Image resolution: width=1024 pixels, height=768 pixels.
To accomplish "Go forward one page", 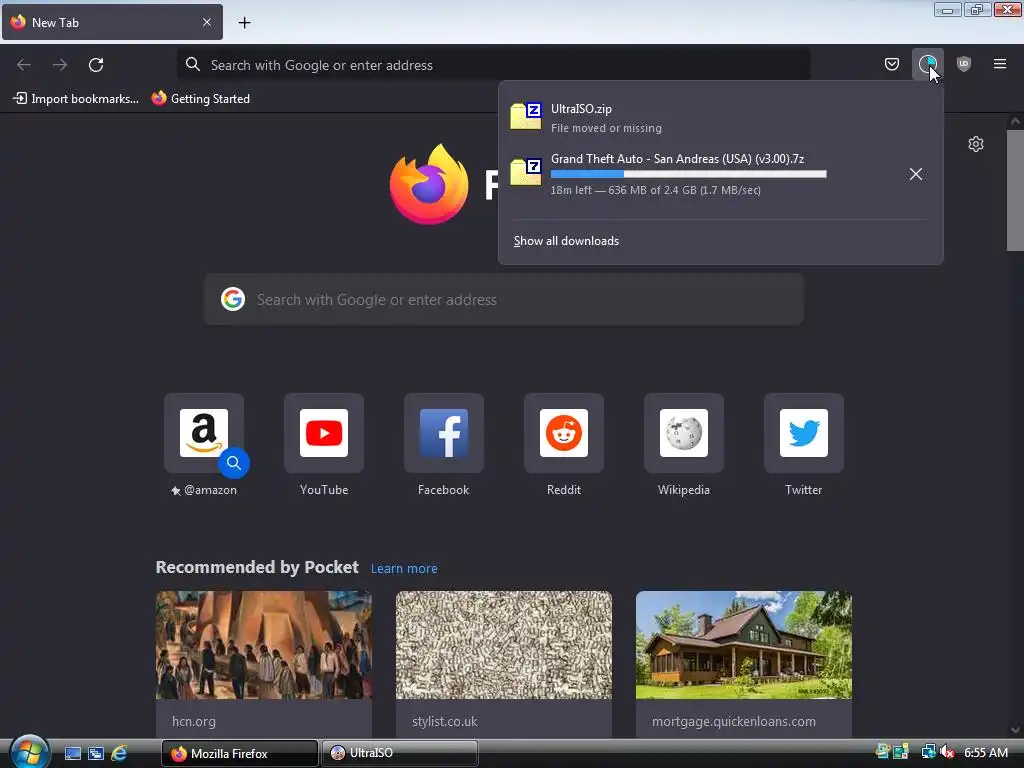I will point(60,65).
